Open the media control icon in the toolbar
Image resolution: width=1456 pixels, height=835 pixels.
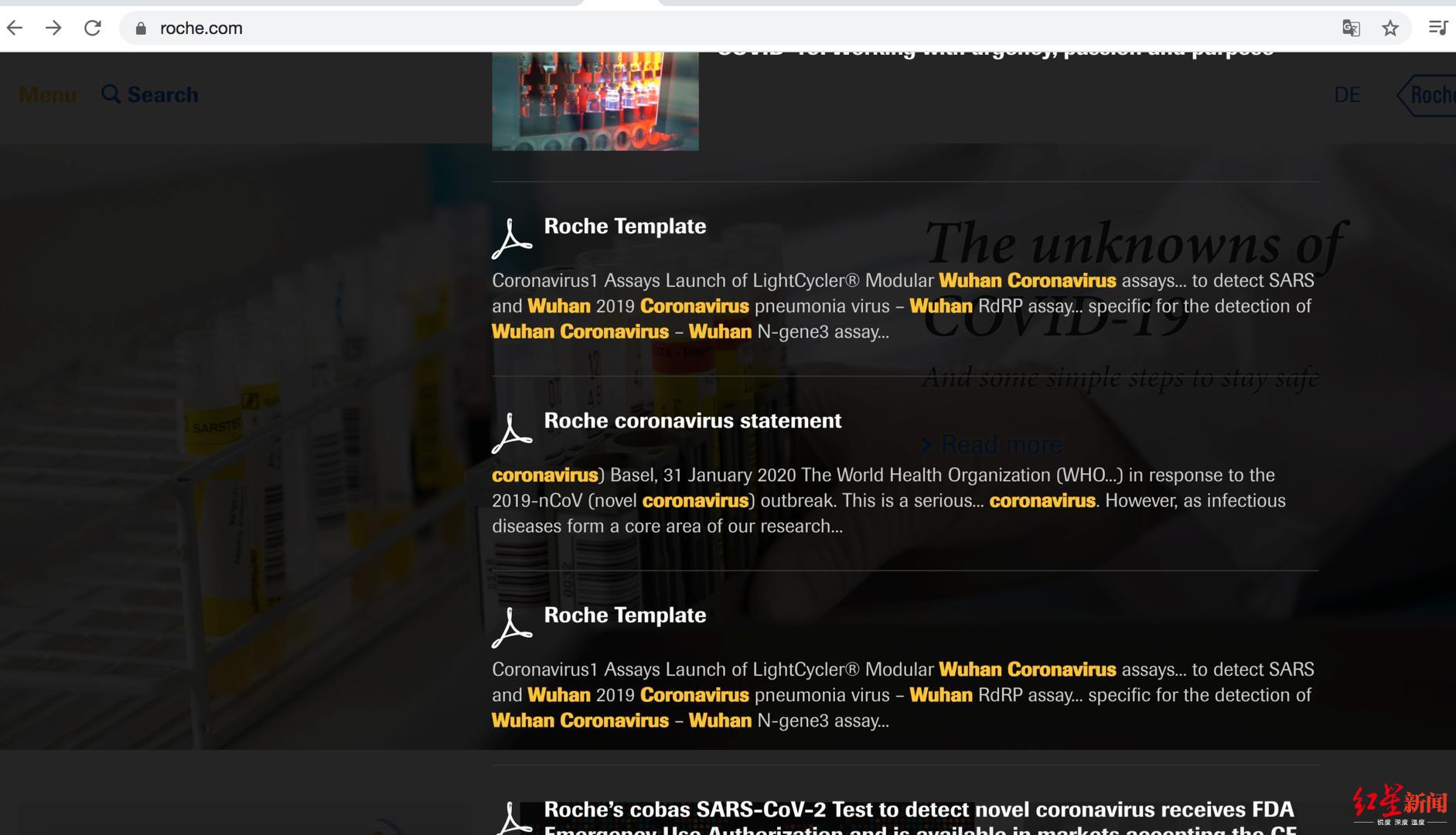click(x=1438, y=28)
